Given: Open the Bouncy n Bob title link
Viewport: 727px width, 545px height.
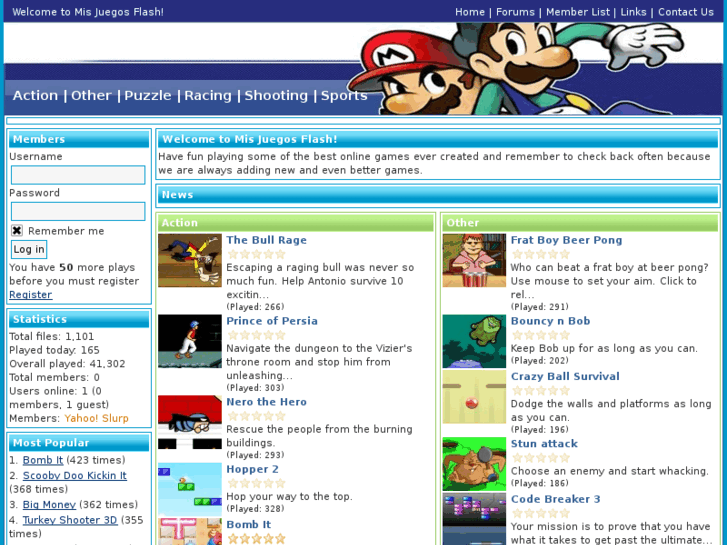Looking at the screenshot, I should (550, 321).
